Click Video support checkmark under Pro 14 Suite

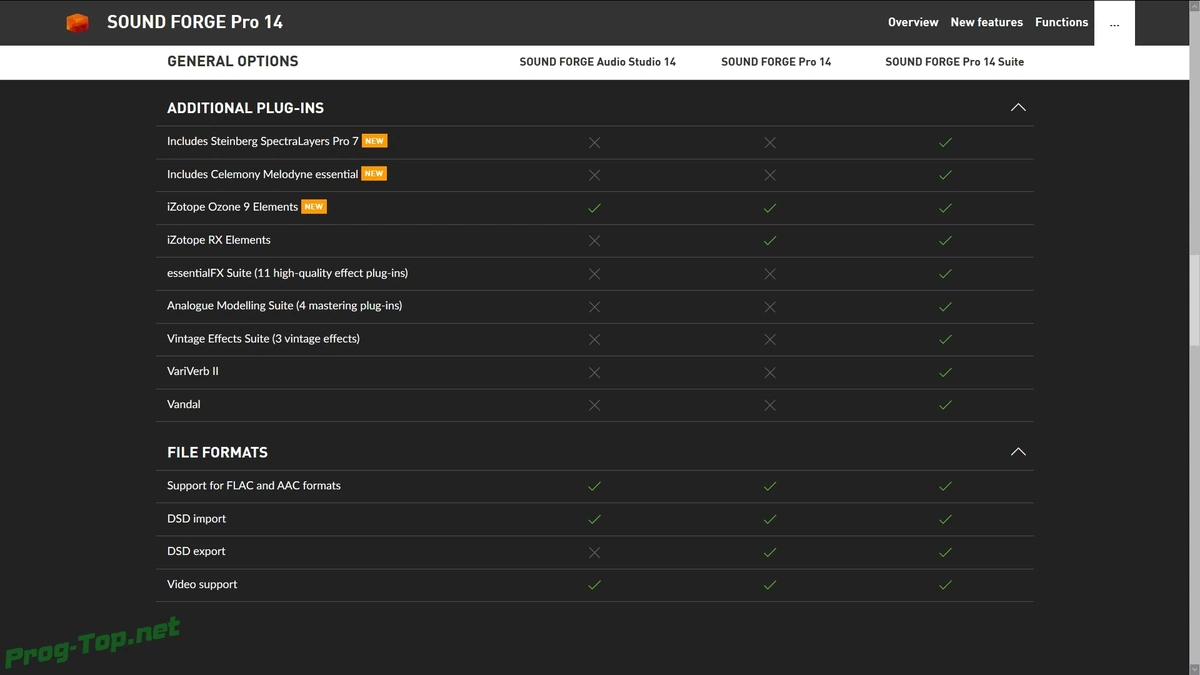pyautogui.click(x=945, y=586)
